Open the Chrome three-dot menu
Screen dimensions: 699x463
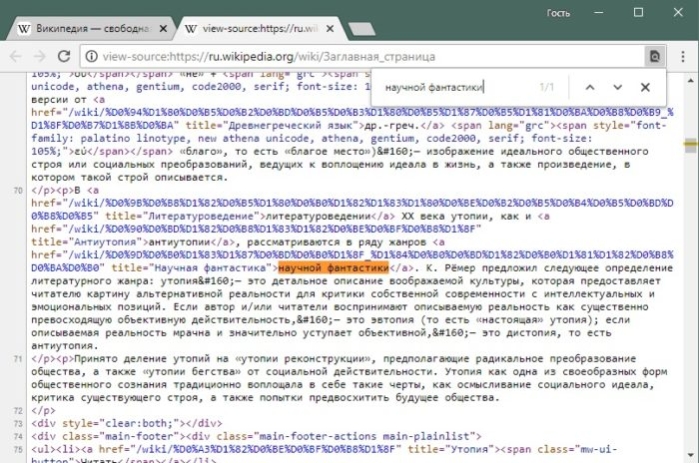pyautogui.click(x=683, y=56)
